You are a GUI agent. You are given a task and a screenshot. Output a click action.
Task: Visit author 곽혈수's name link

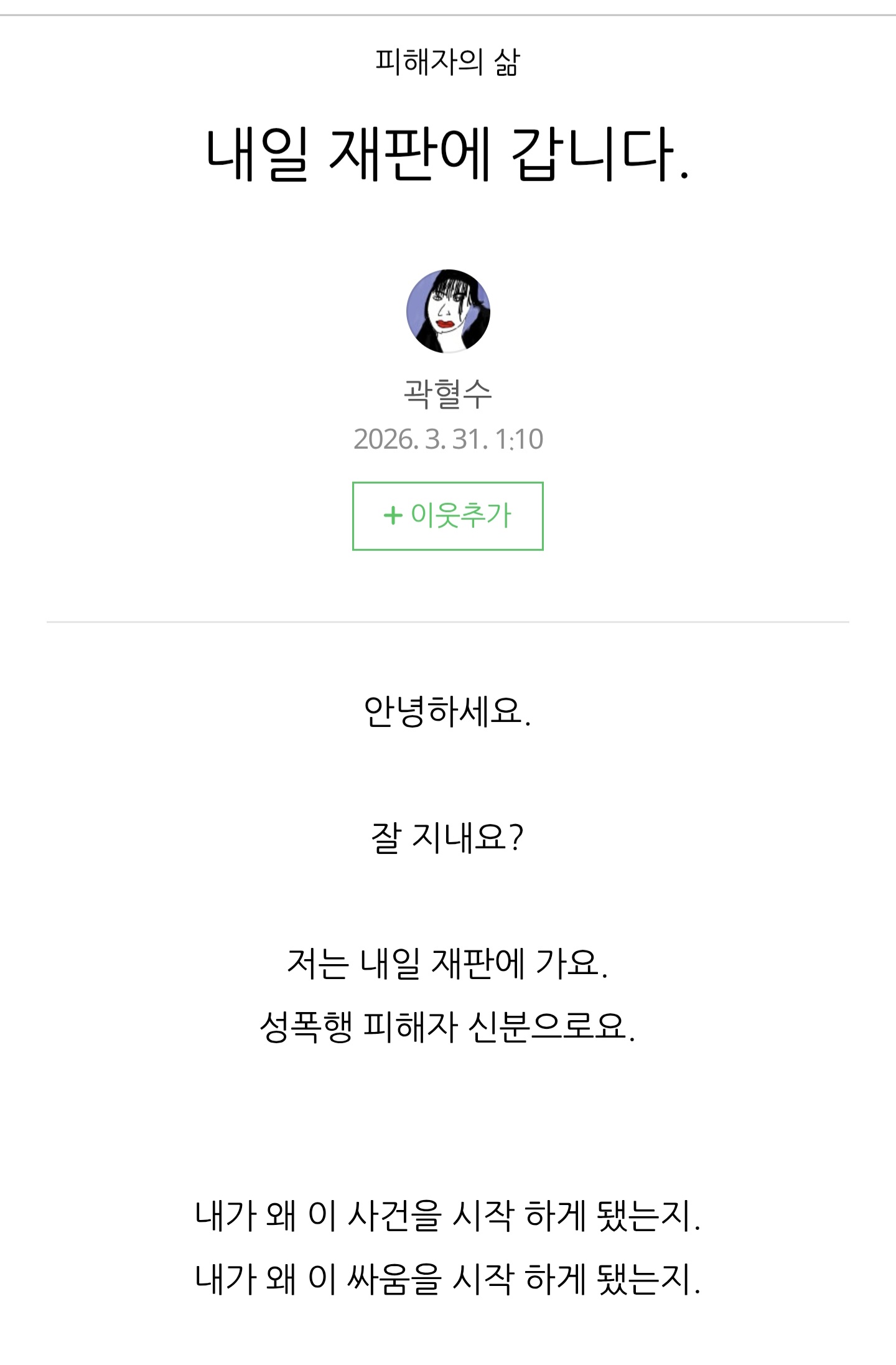pyautogui.click(x=448, y=394)
